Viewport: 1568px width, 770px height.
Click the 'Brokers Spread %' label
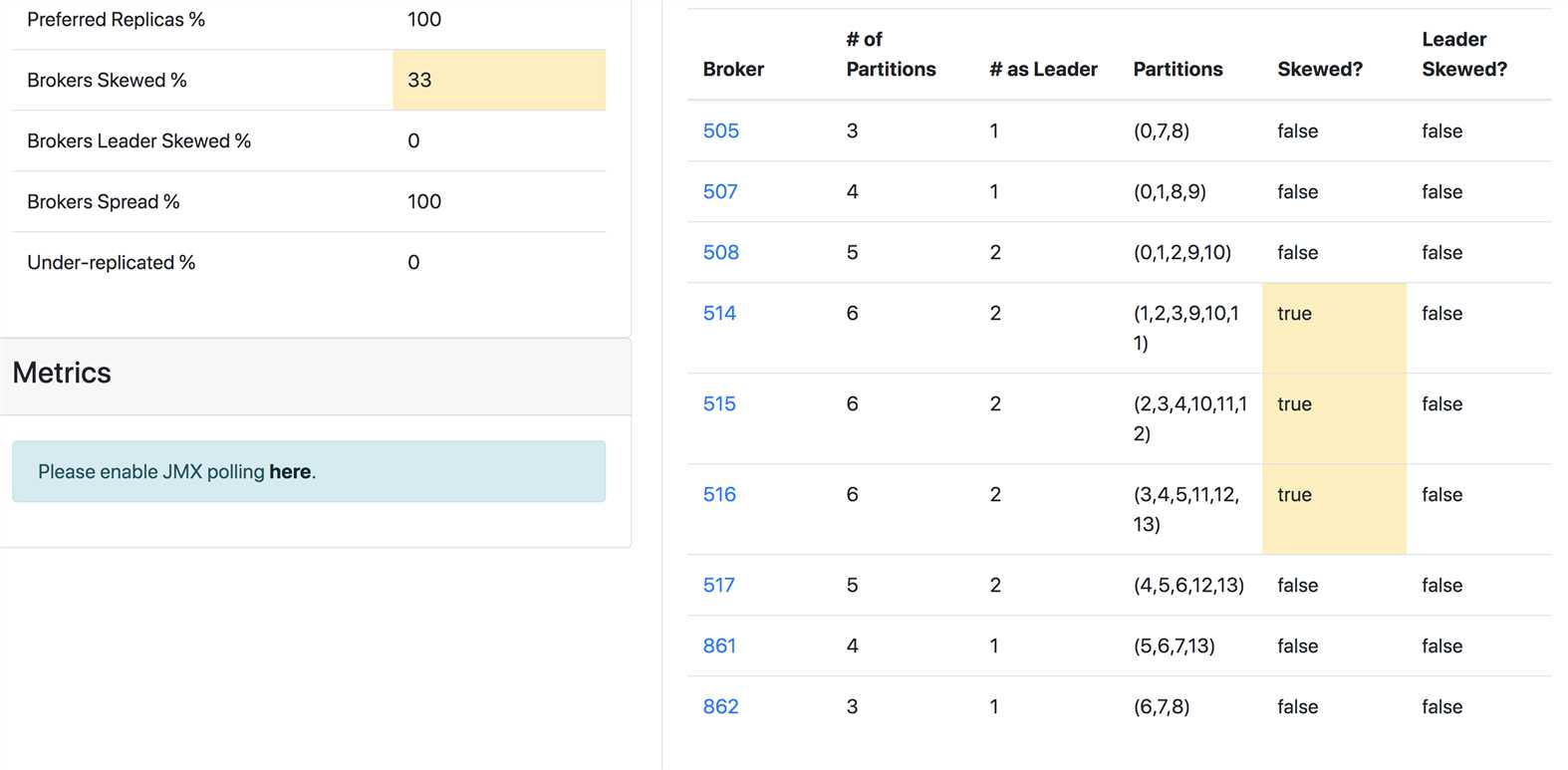coord(103,201)
